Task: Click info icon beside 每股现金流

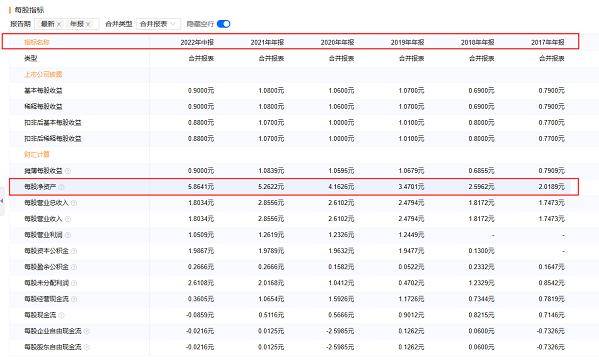Action: (62, 315)
